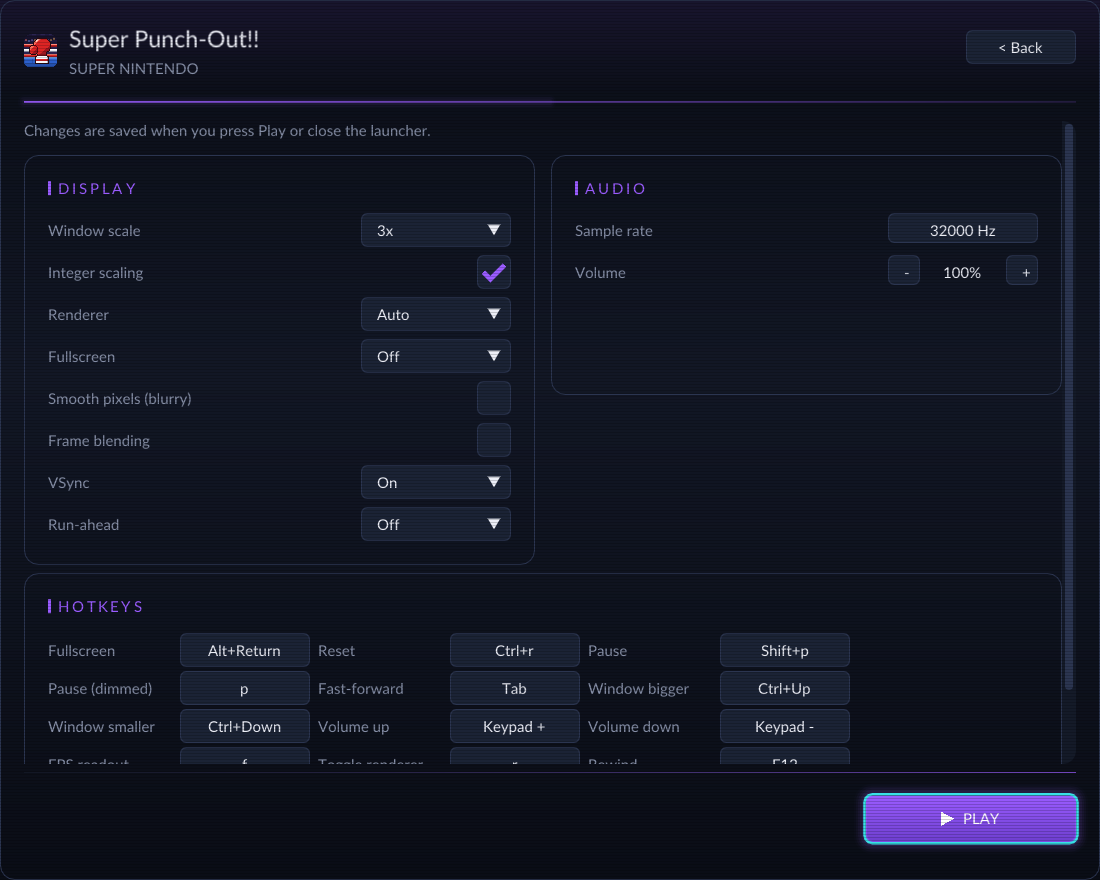
Task: Click the Window scale label
Action: [x=94, y=231]
